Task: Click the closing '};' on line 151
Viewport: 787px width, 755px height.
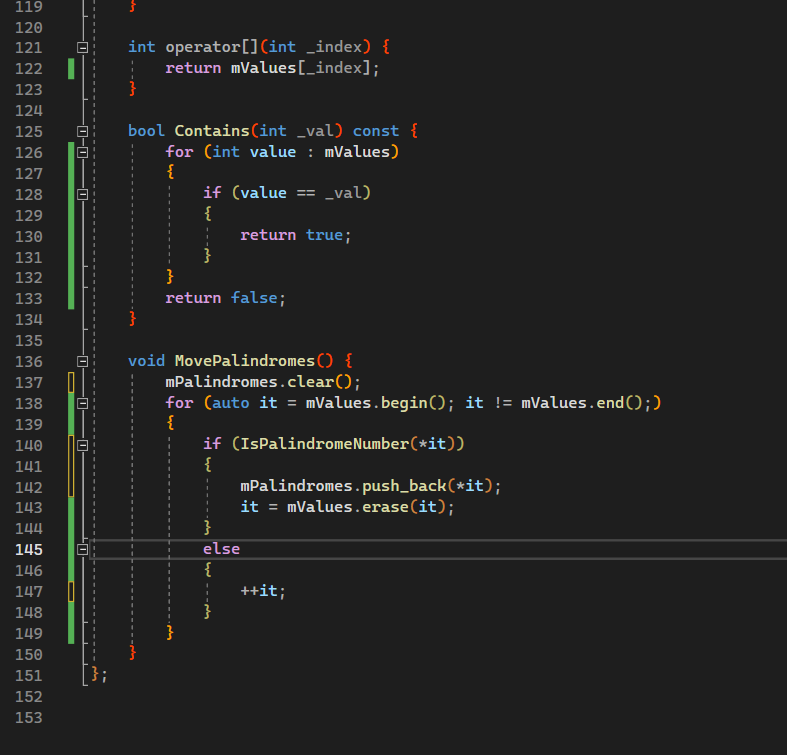Action: click(99, 675)
